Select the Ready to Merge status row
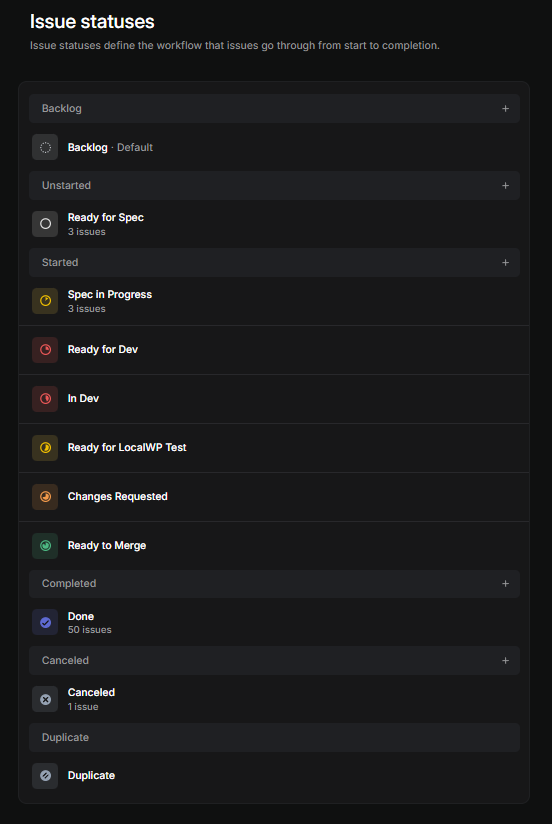 tap(274, 545)
